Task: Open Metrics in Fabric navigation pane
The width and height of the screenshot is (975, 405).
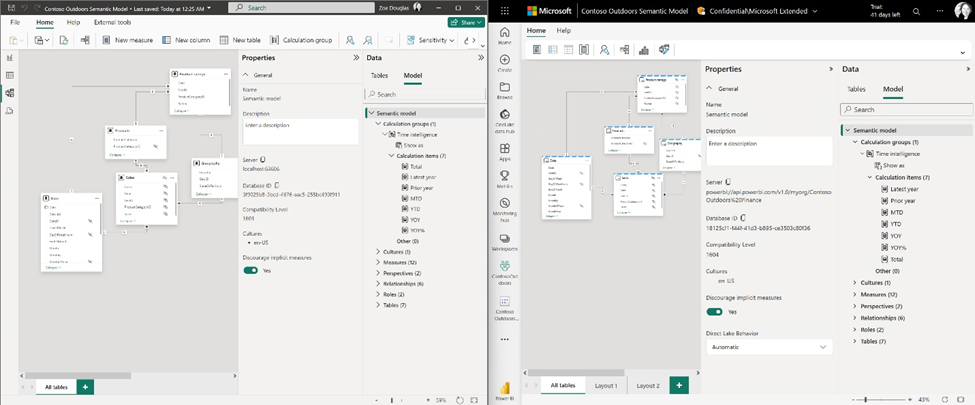Action: 504,179
